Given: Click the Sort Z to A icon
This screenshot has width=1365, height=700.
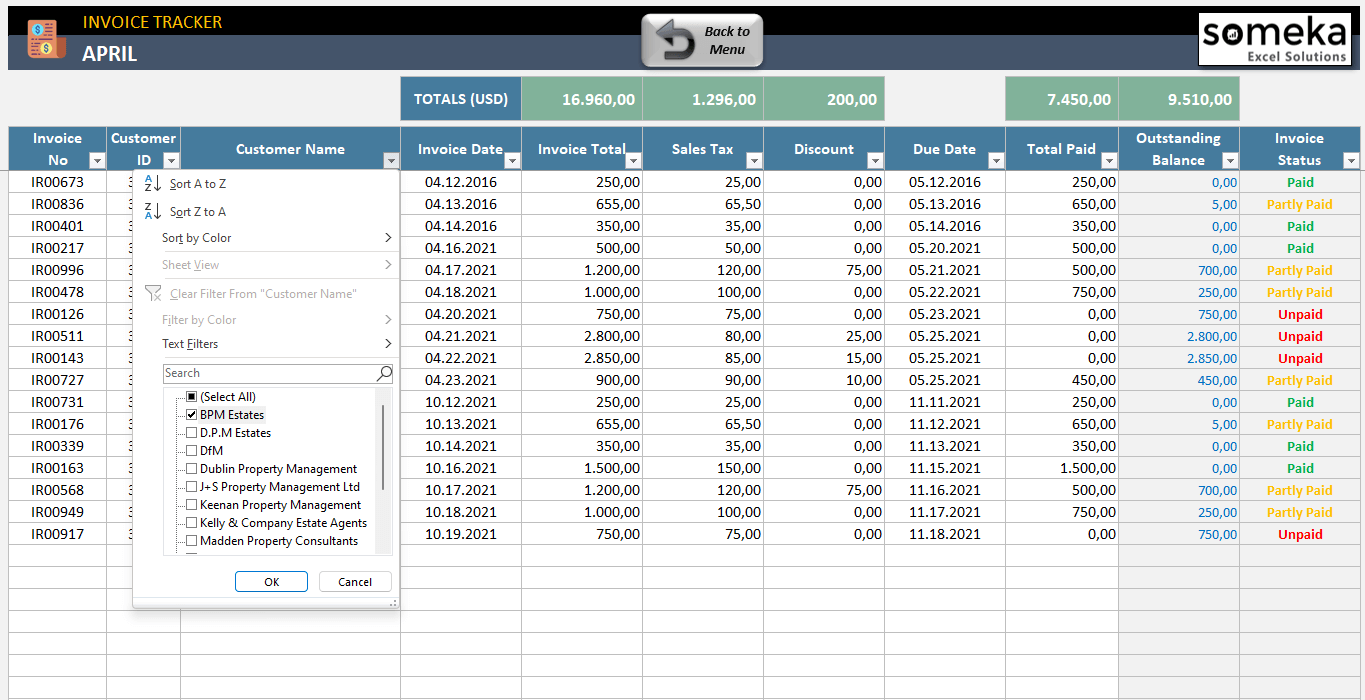Looking at the screenshot, I should tap(153, 211).
